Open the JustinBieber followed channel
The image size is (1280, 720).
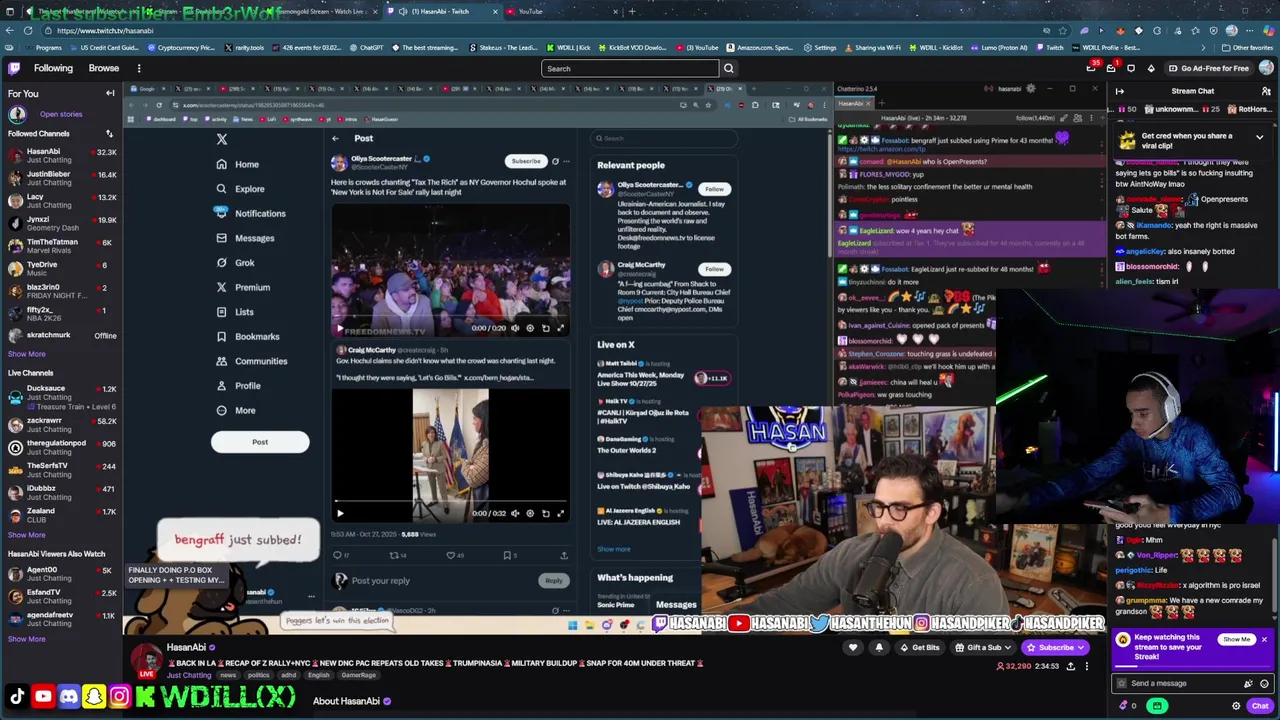tap(60, 178)
